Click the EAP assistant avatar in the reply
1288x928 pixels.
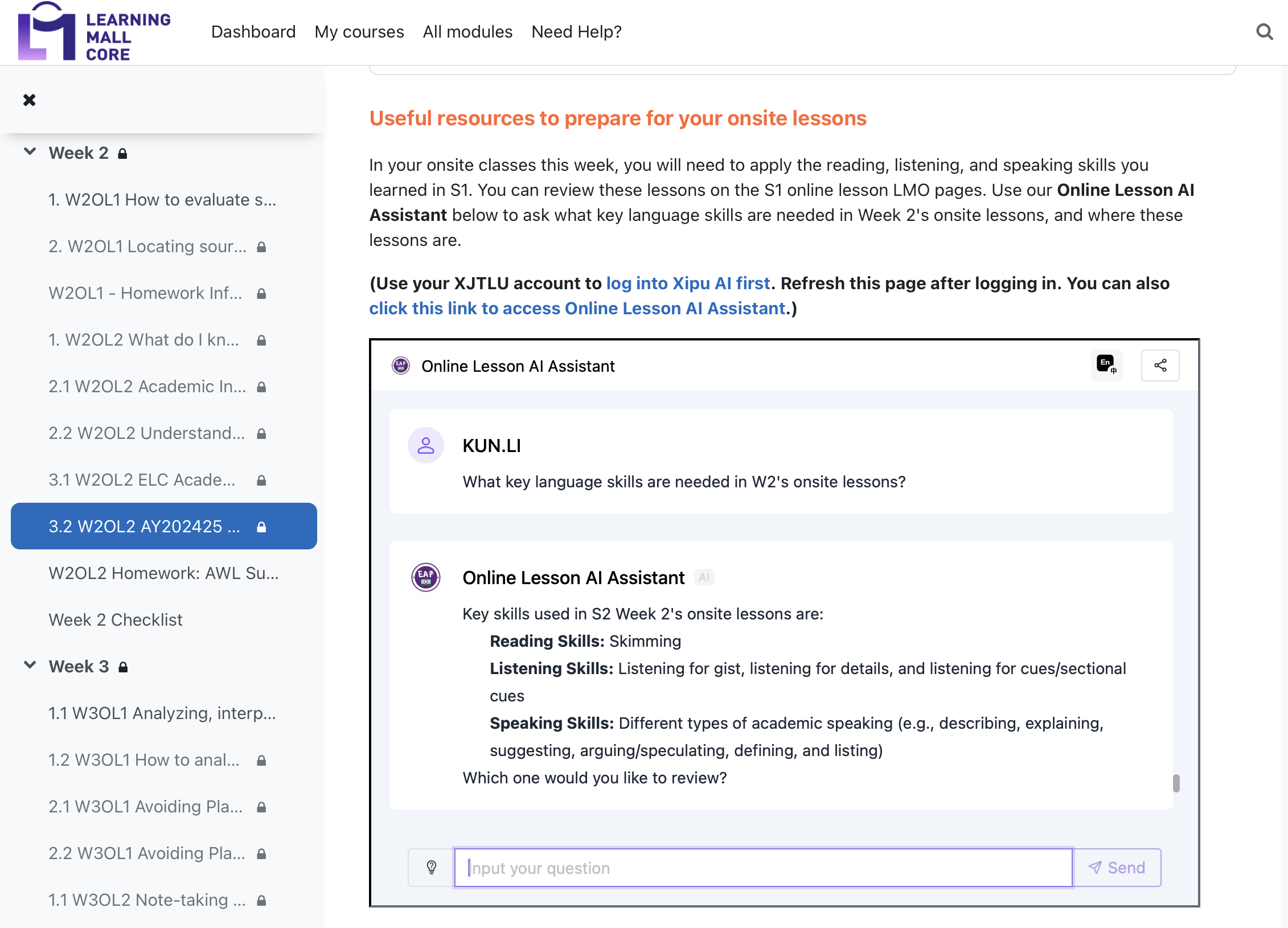[425, 577]
